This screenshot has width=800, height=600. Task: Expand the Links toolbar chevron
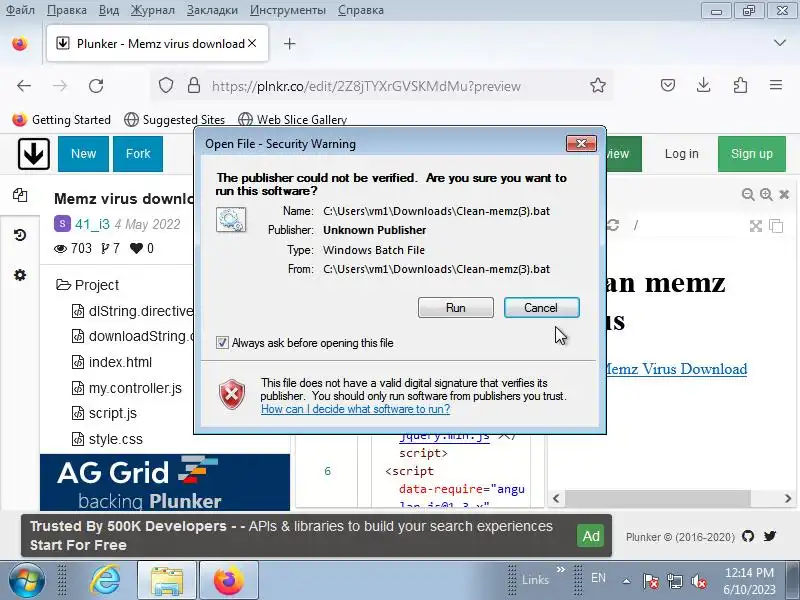coord(560,569)
